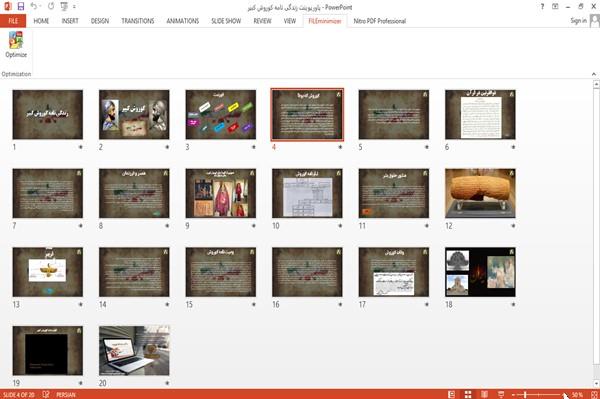600x399 pixels.
Task: Click the Fit slide to window icon
Action: (x=594, y=394)
